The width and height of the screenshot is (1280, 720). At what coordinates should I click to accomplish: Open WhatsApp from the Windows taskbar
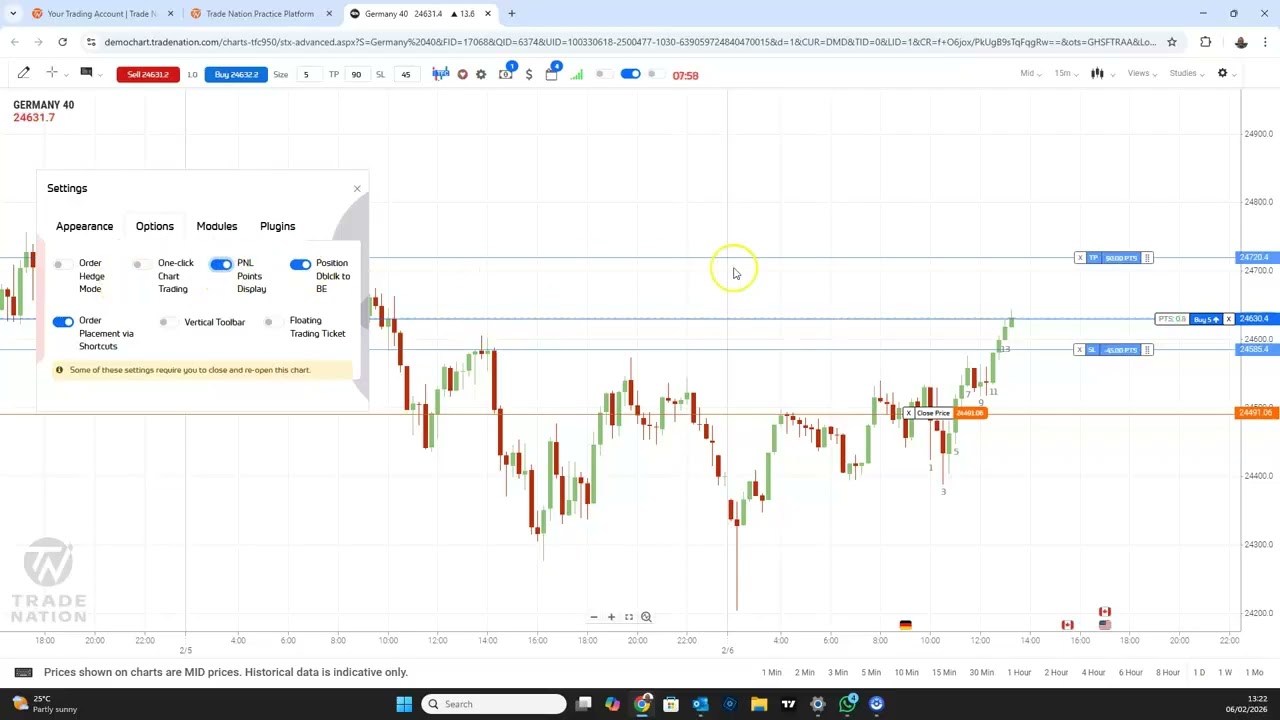848,704
